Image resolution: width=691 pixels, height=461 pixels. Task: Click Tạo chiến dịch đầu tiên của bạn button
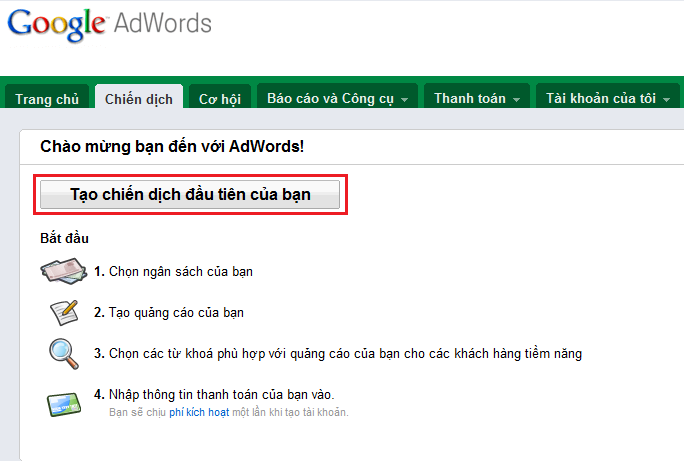tap(190, 194)
